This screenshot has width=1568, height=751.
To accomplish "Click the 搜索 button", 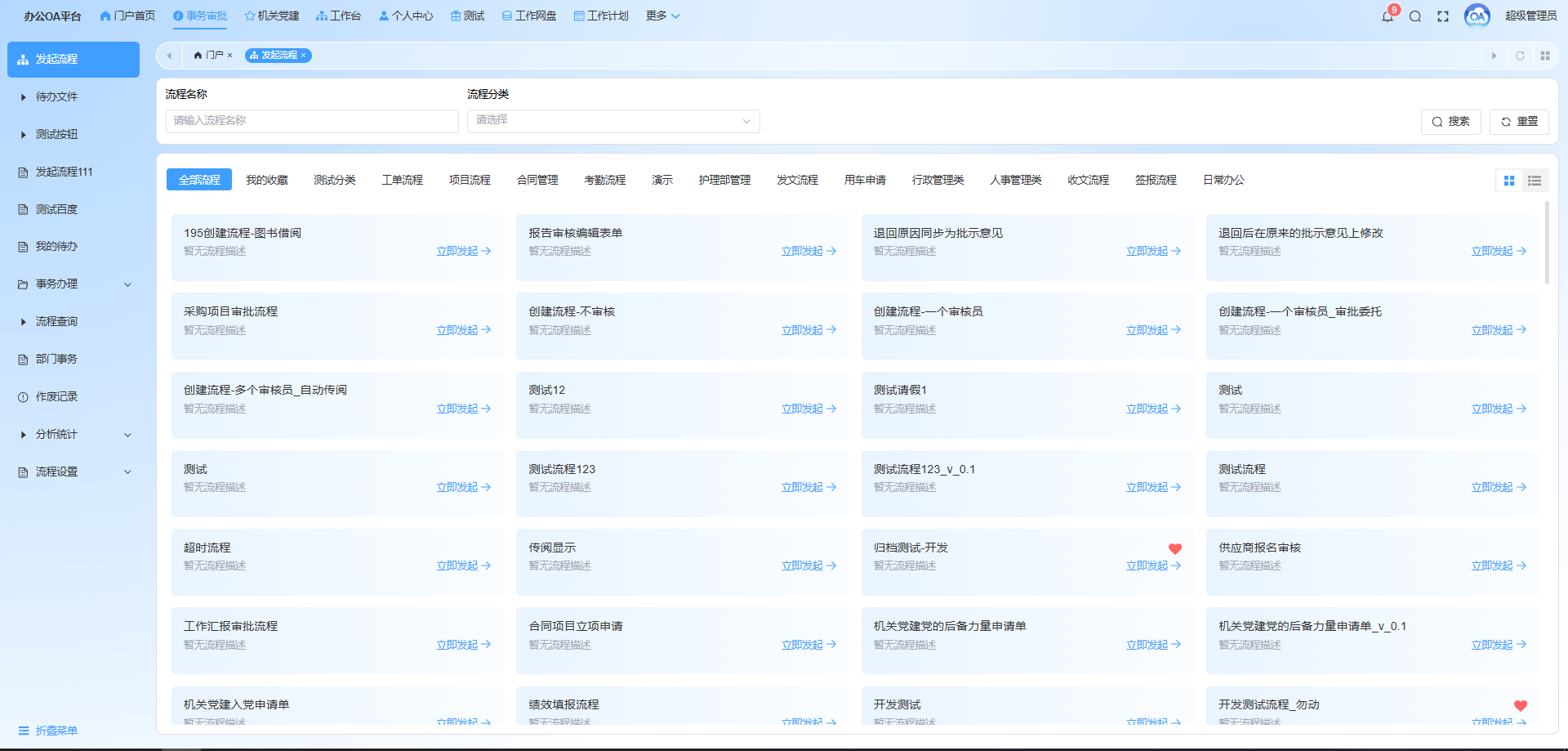I will [1450, 122].
